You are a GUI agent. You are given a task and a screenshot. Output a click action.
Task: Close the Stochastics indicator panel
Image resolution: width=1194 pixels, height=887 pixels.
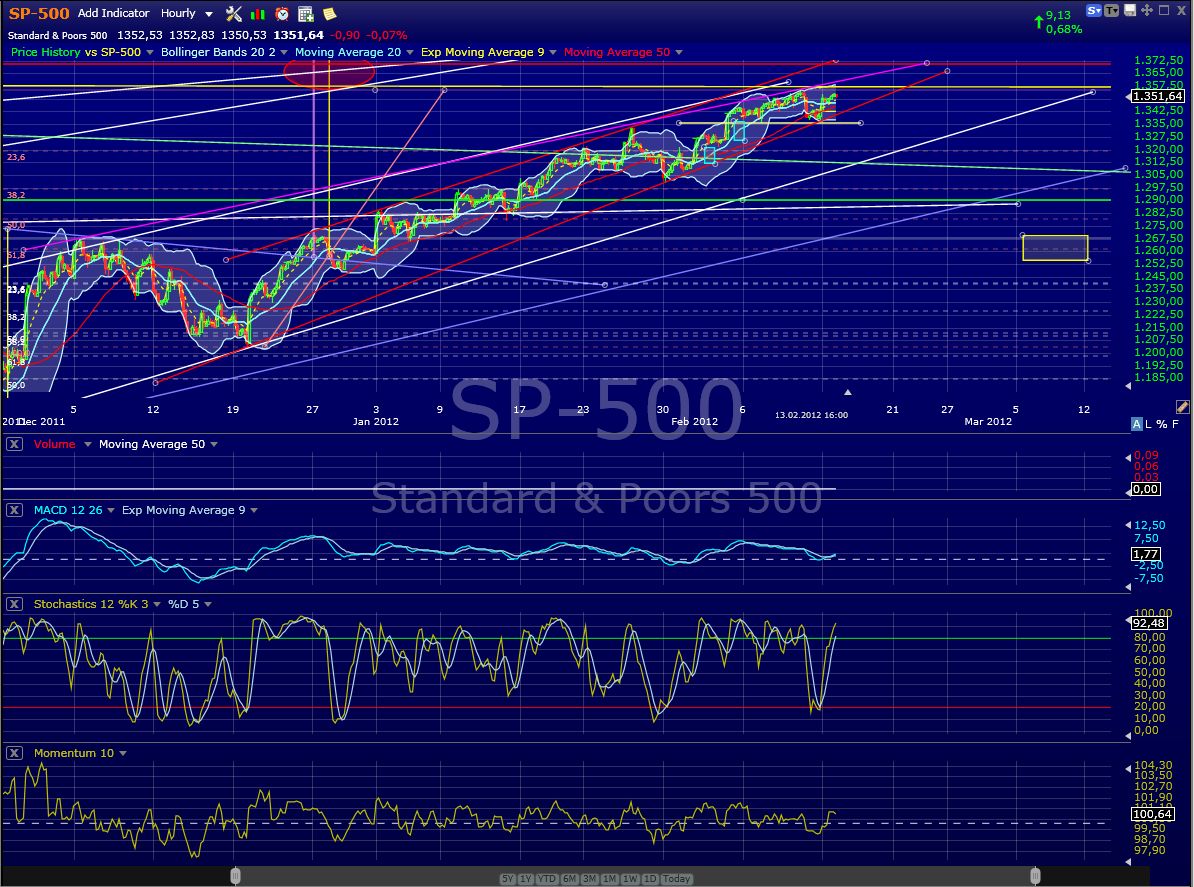pos(14,604)
